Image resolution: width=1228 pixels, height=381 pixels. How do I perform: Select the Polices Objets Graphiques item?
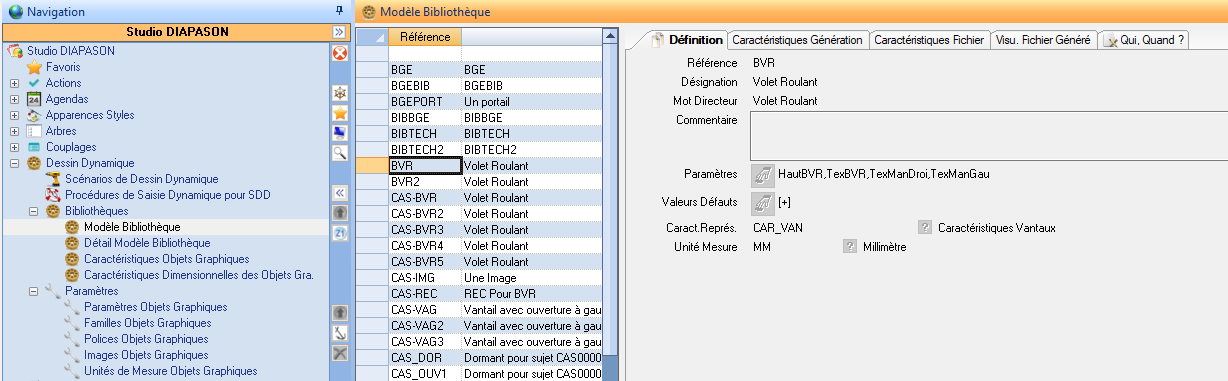tap(146, 339)
